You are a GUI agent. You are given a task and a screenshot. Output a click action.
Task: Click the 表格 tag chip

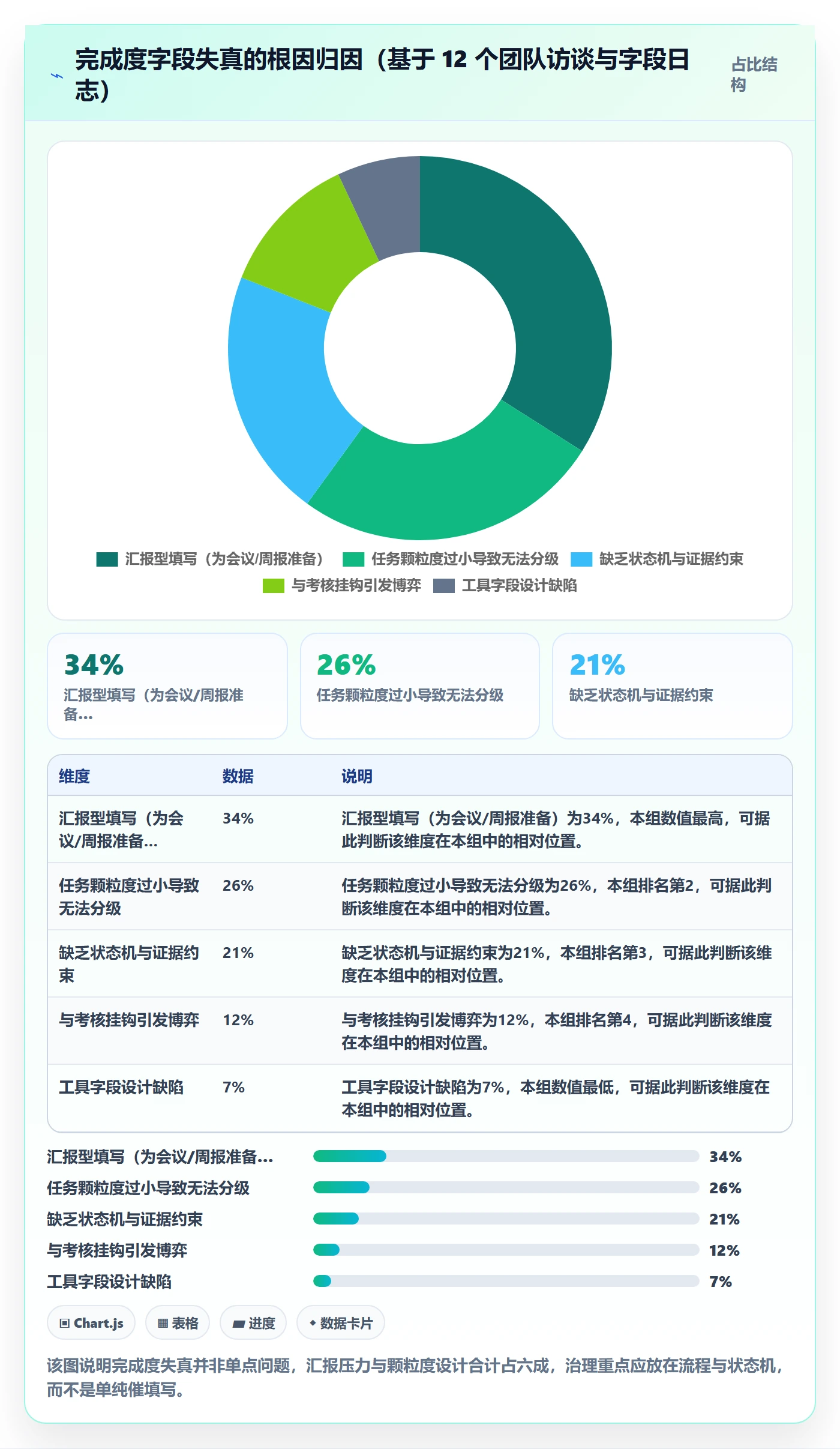(x=178, y=1323)
